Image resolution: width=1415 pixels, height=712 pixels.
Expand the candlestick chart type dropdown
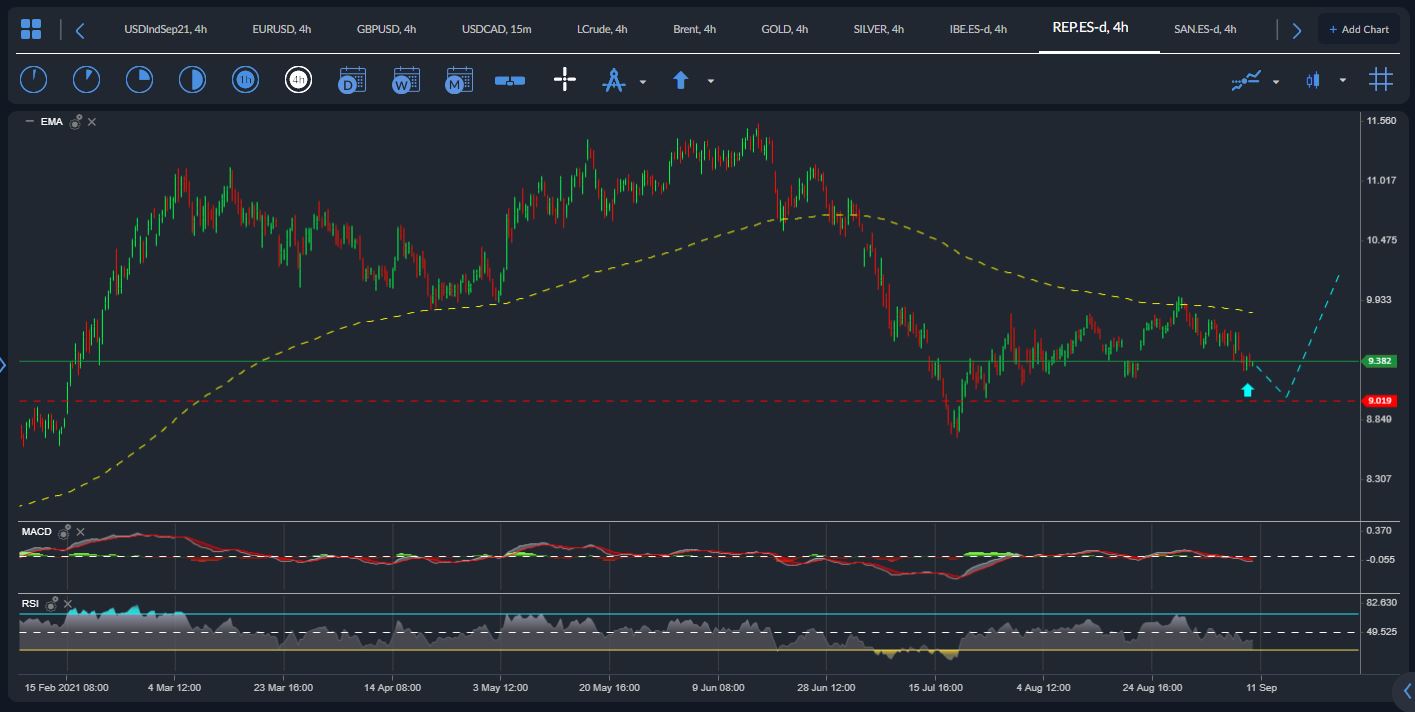point(1342,80)
